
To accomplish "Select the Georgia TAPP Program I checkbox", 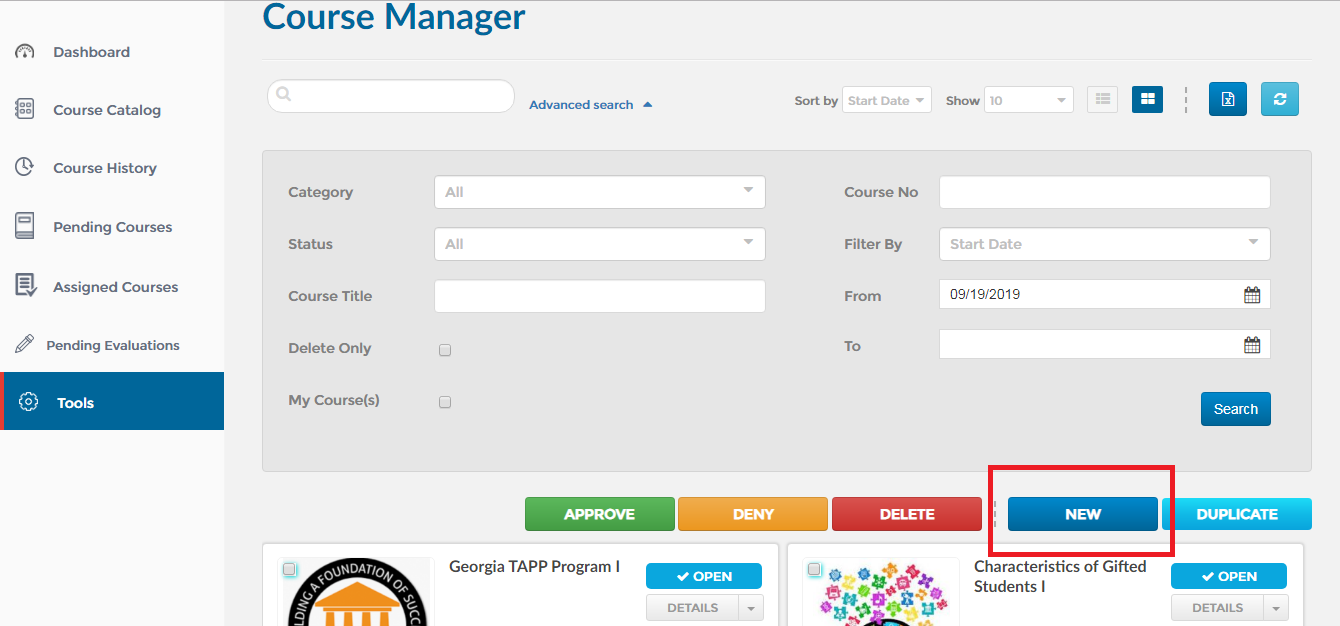I will coord(289,569).
